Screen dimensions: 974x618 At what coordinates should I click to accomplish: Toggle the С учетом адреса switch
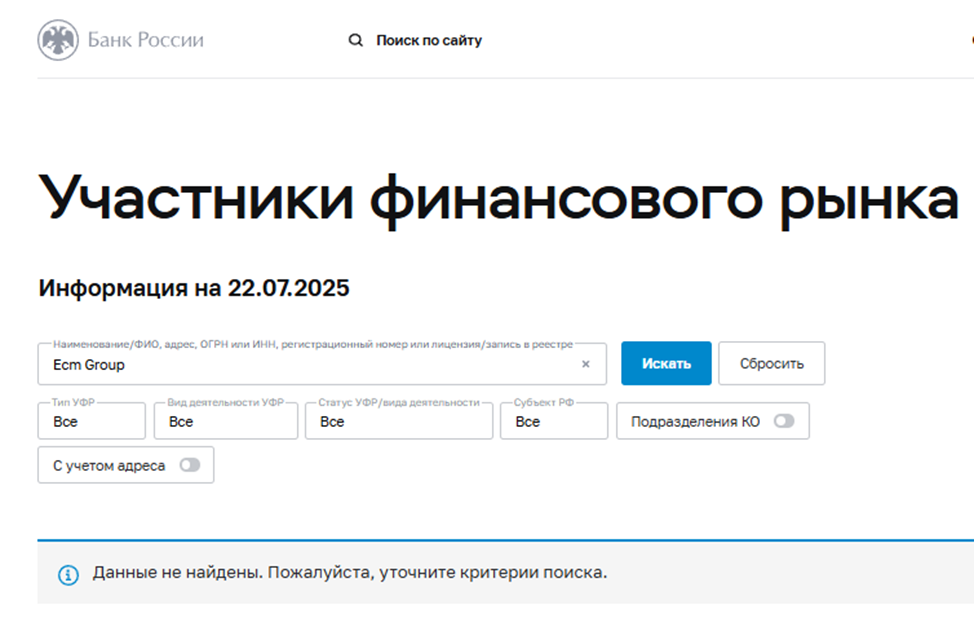click(x=189, y=465)
